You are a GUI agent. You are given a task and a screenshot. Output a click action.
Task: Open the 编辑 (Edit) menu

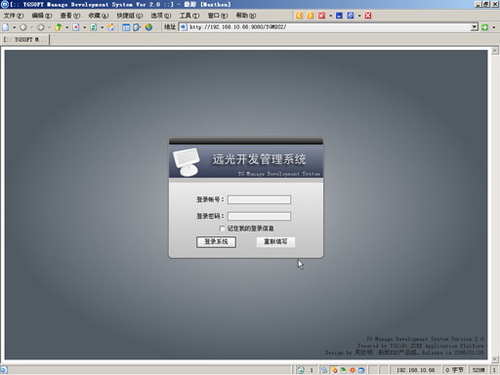click(x=42, y=16)
